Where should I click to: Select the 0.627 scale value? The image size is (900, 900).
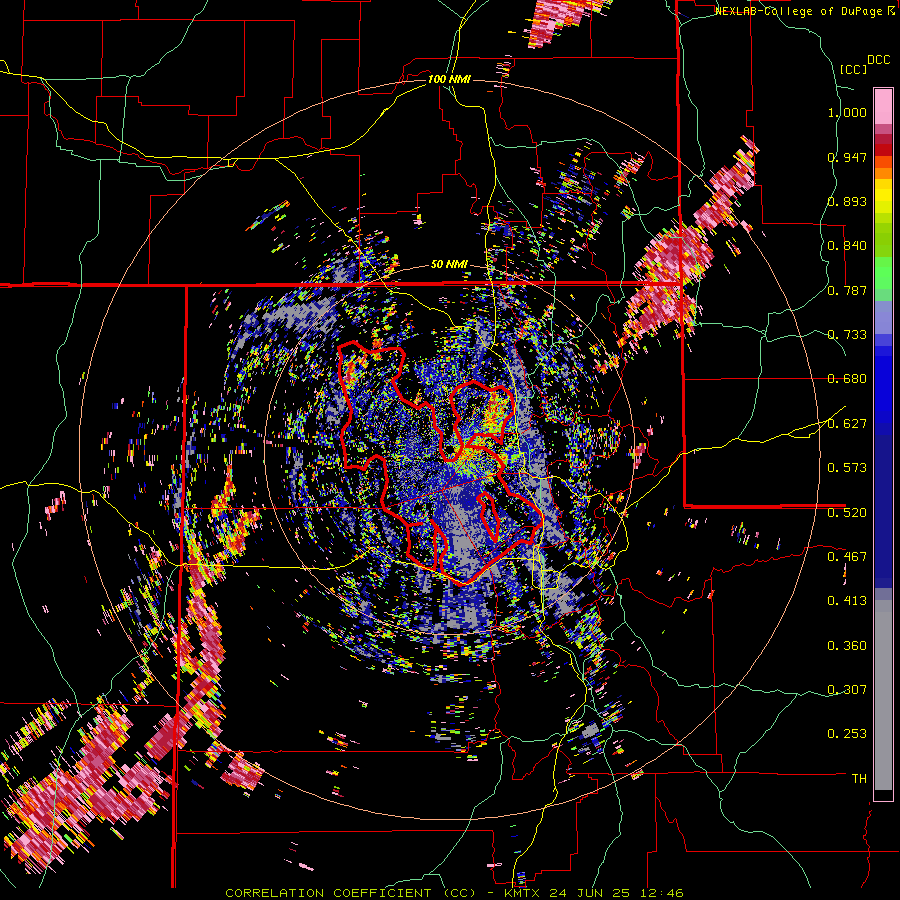coord(847,424)
